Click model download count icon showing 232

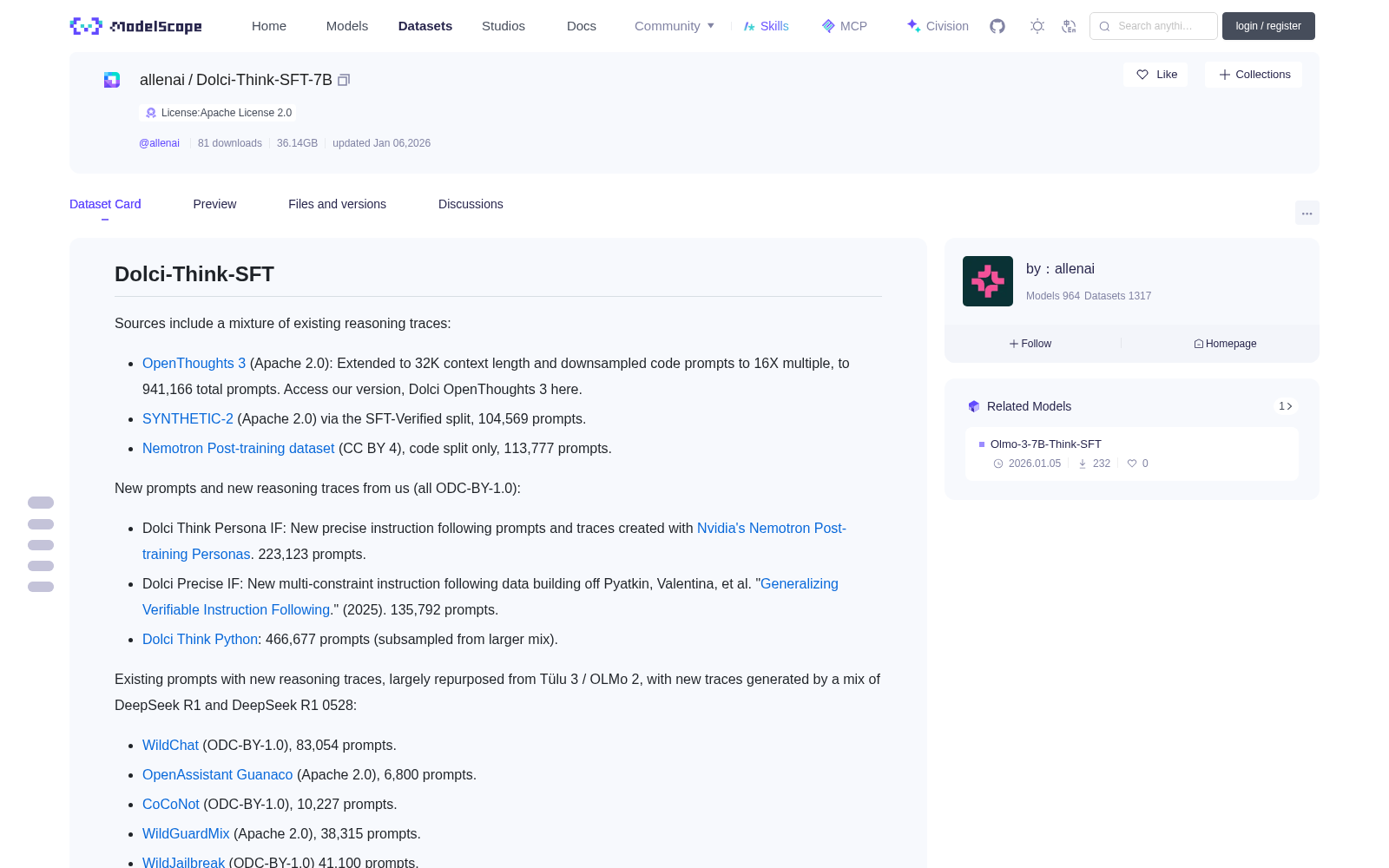pyautogui.click(x=1083, y=464)
